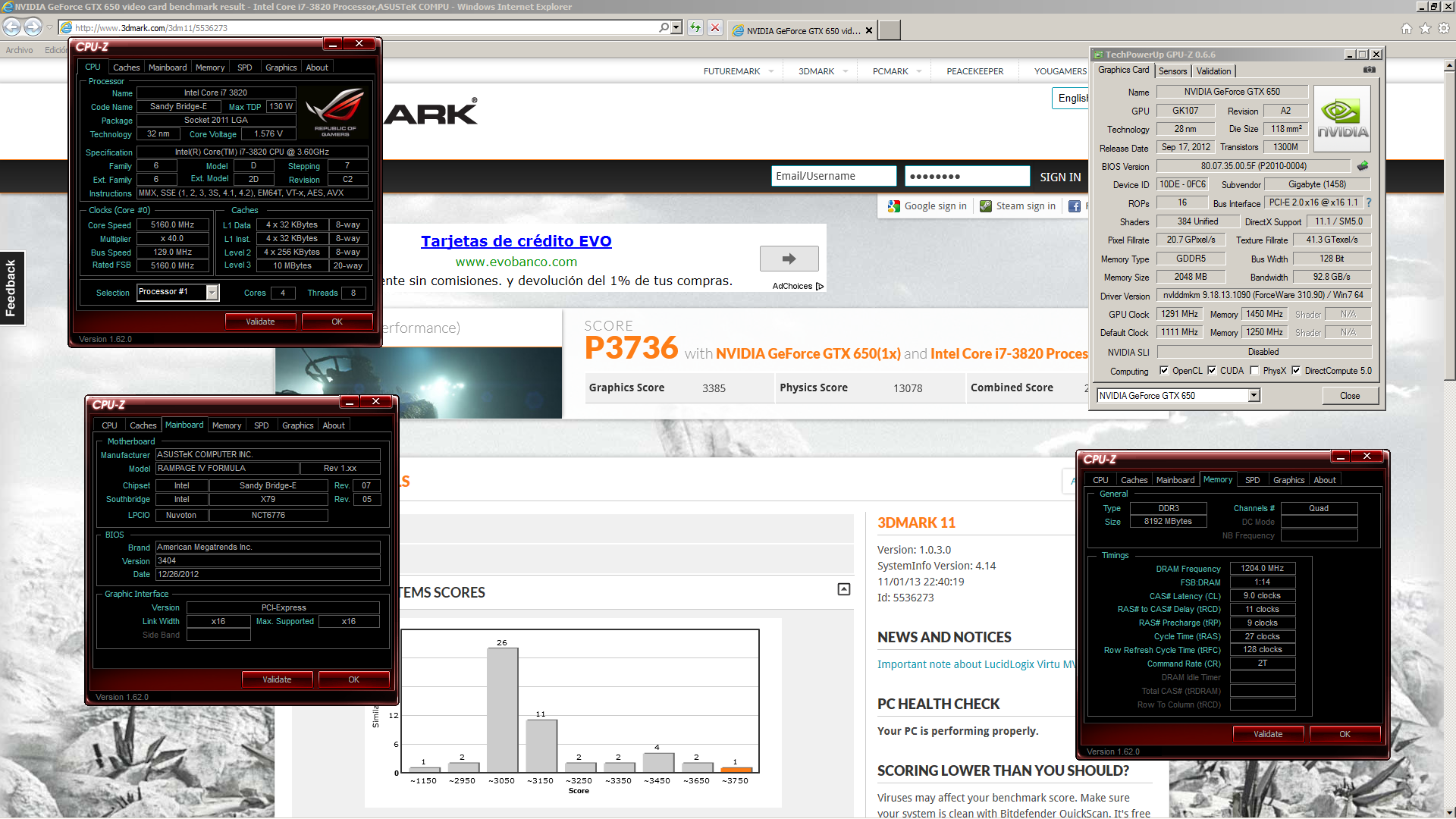Click Validate in Memory CPU-Z window
Screen dimensions: 1456x819
[x=1267, y=734]
